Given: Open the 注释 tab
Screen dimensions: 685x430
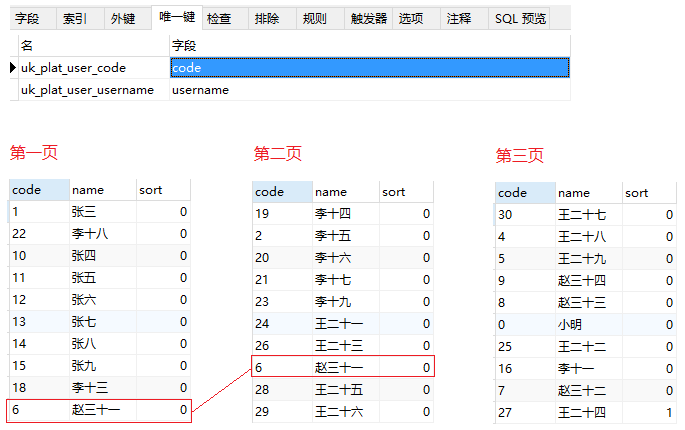Looking at the screenshot, I should pos(464,19).
